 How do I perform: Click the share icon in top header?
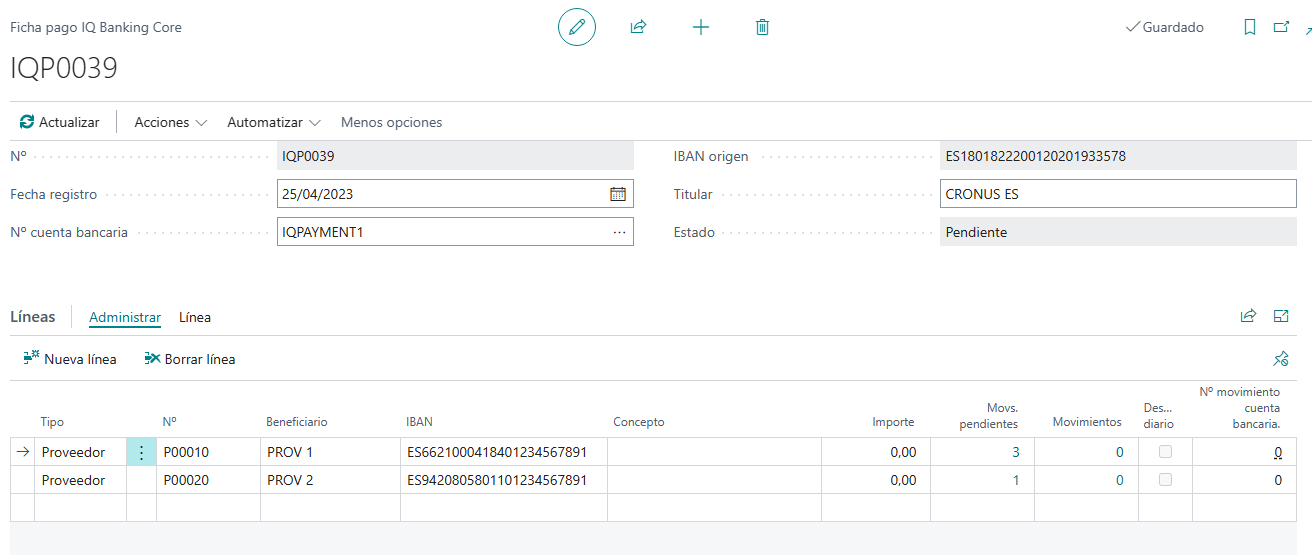(638, 28)
